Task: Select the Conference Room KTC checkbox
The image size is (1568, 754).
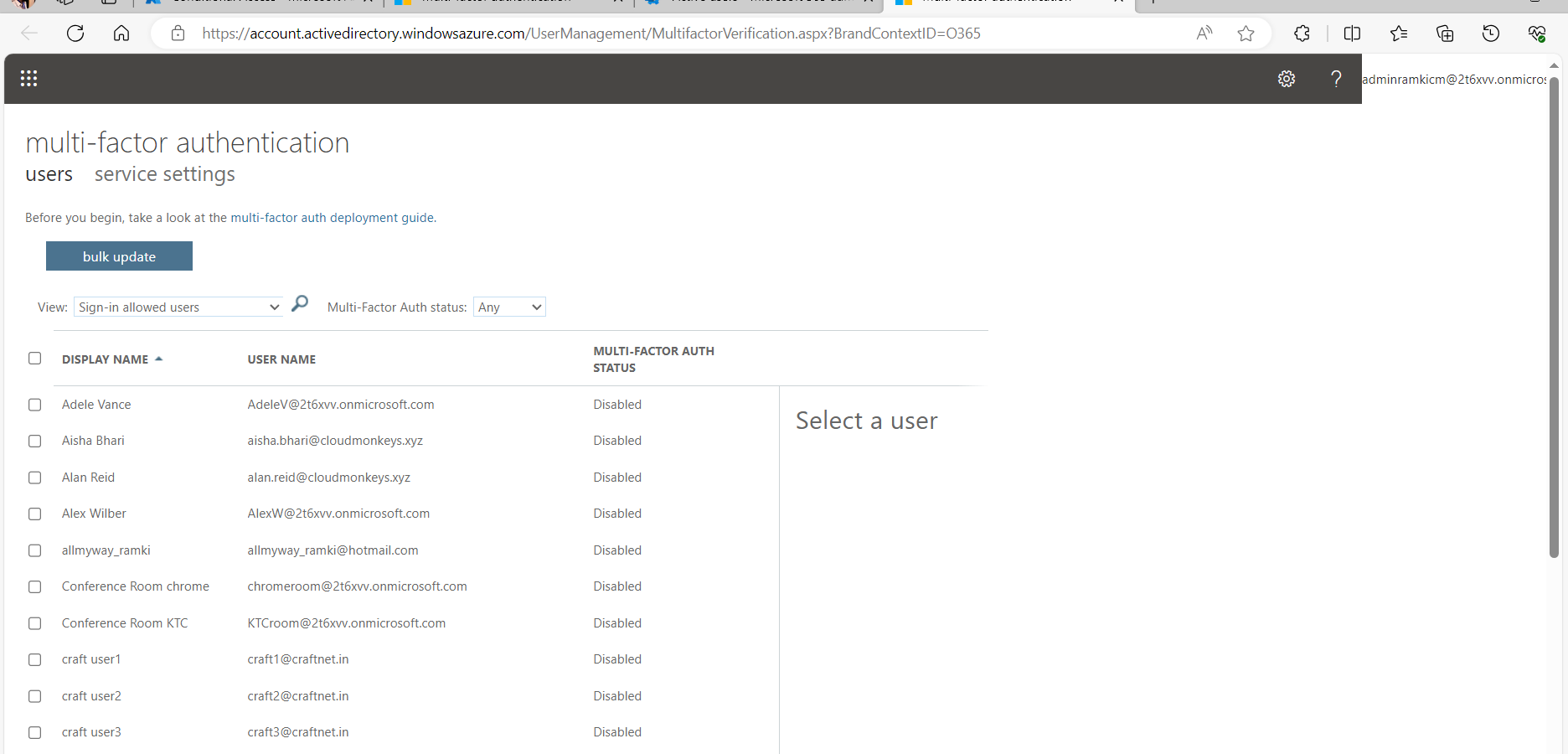Action: [x=34, y=623]
